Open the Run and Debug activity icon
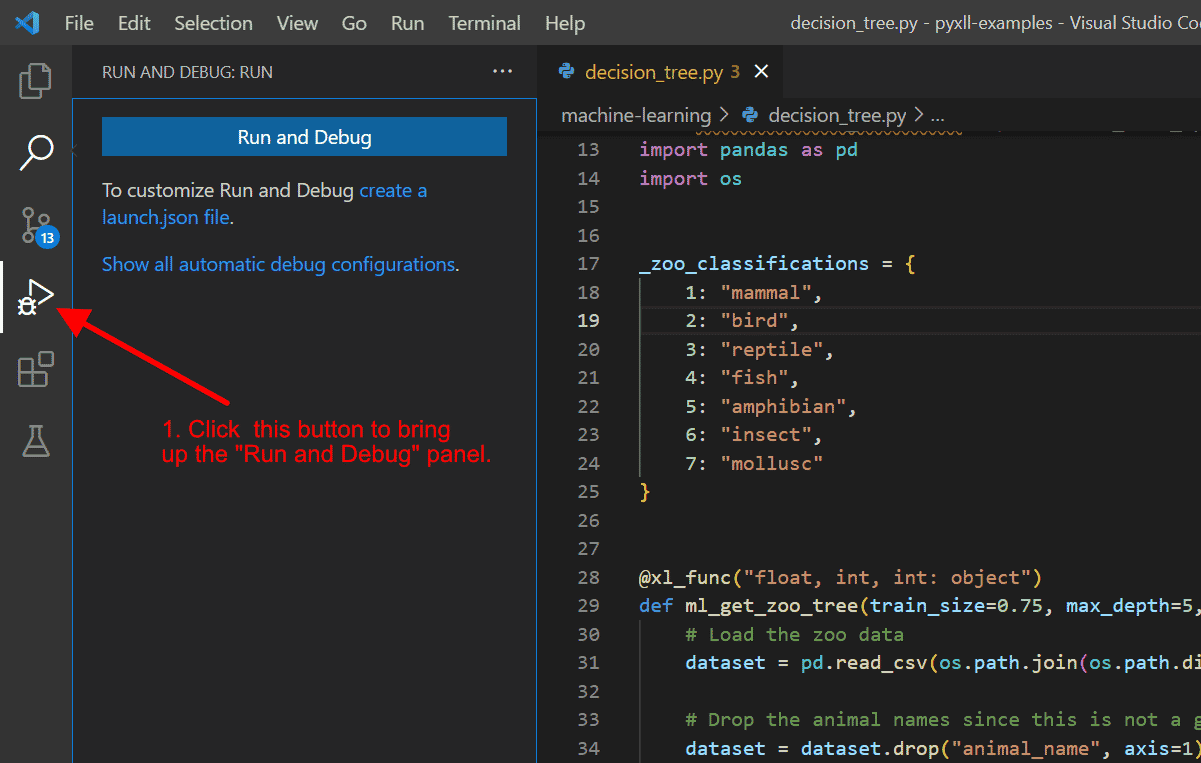 click(x=36, y=297)
